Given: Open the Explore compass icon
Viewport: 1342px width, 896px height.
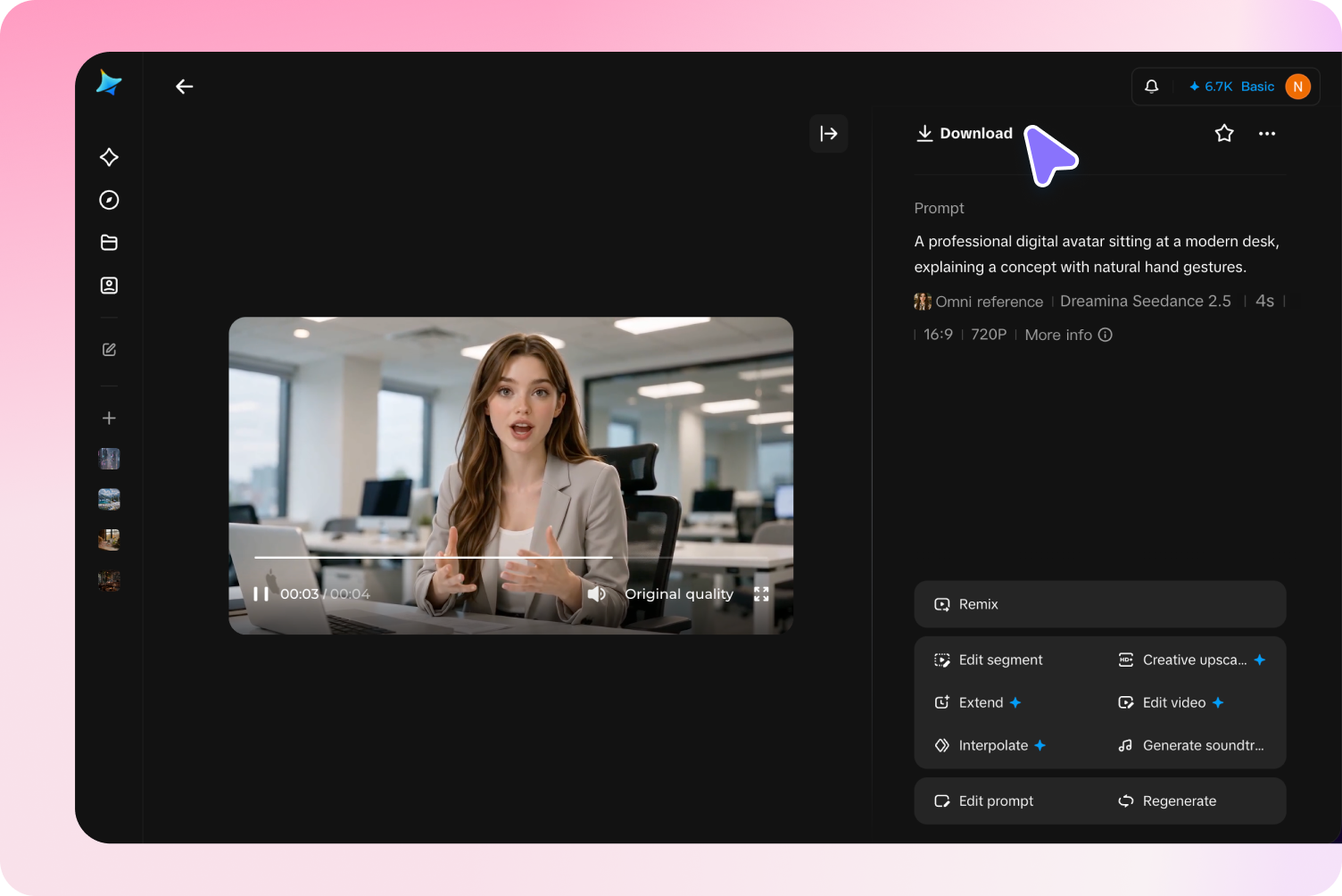Looking at the screenshot, I should [109, 200].
